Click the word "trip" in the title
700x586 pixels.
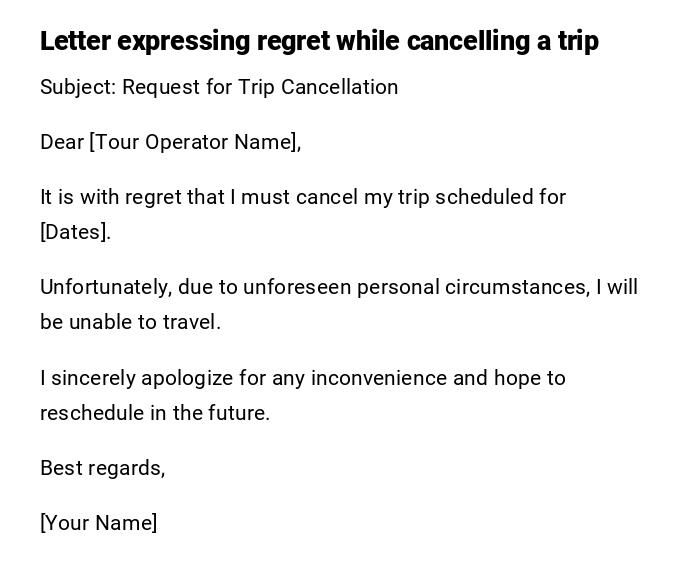point(578,41)
